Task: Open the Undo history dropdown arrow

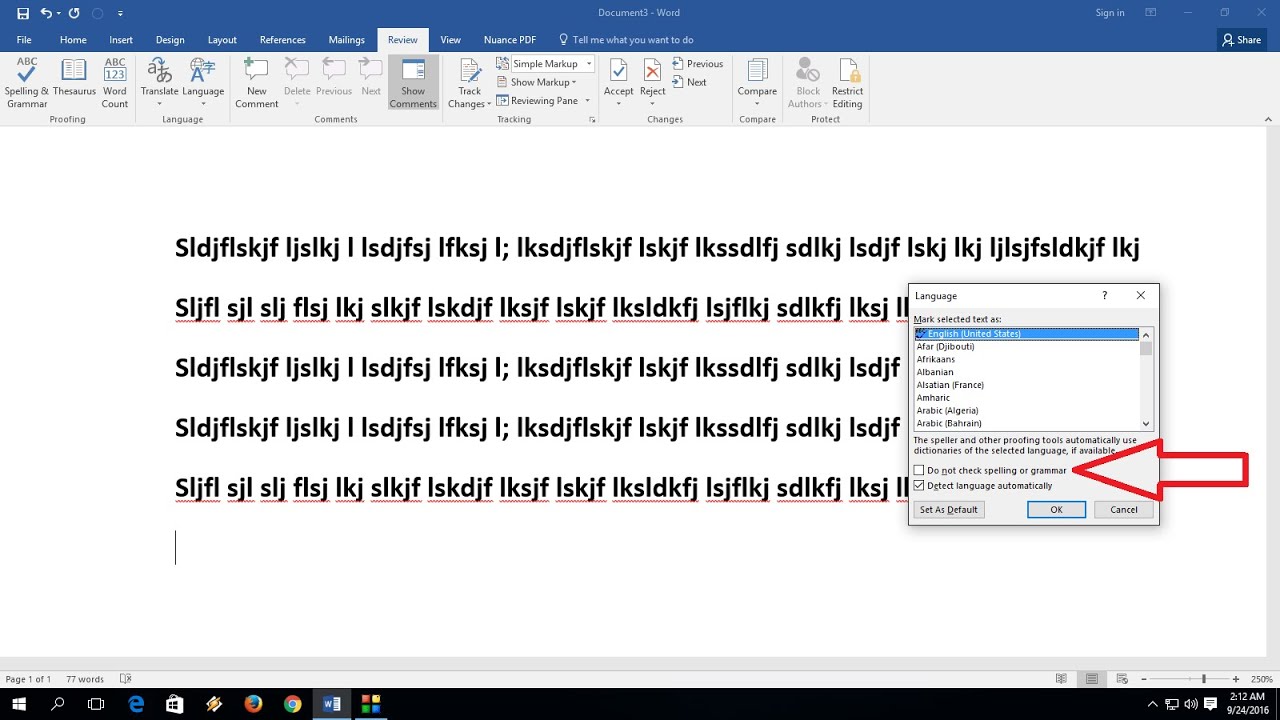Action: tap(59, 13)
